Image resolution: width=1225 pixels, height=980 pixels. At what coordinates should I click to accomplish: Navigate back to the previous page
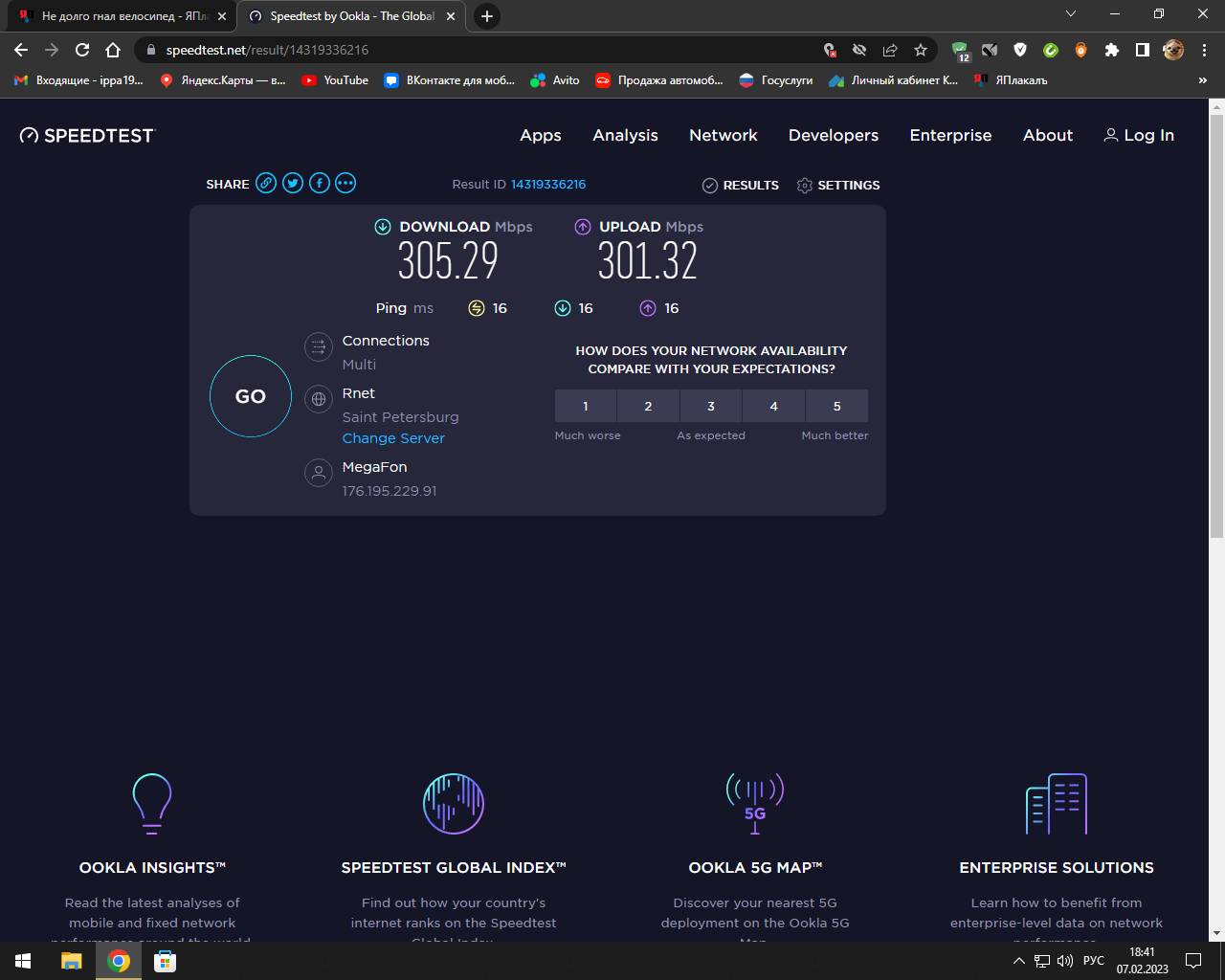coord(21,50)
